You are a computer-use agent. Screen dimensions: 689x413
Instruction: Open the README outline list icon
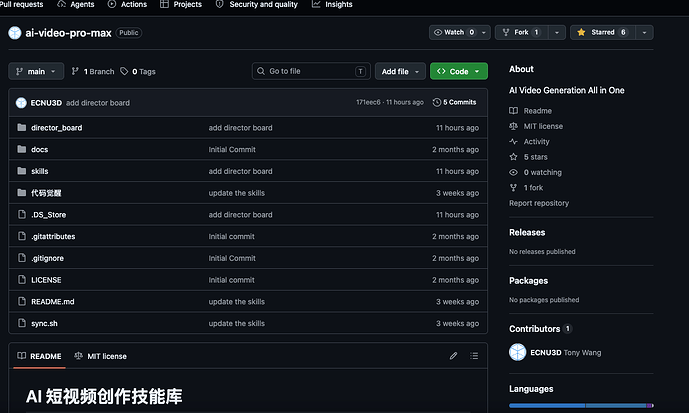click(474, 356)
